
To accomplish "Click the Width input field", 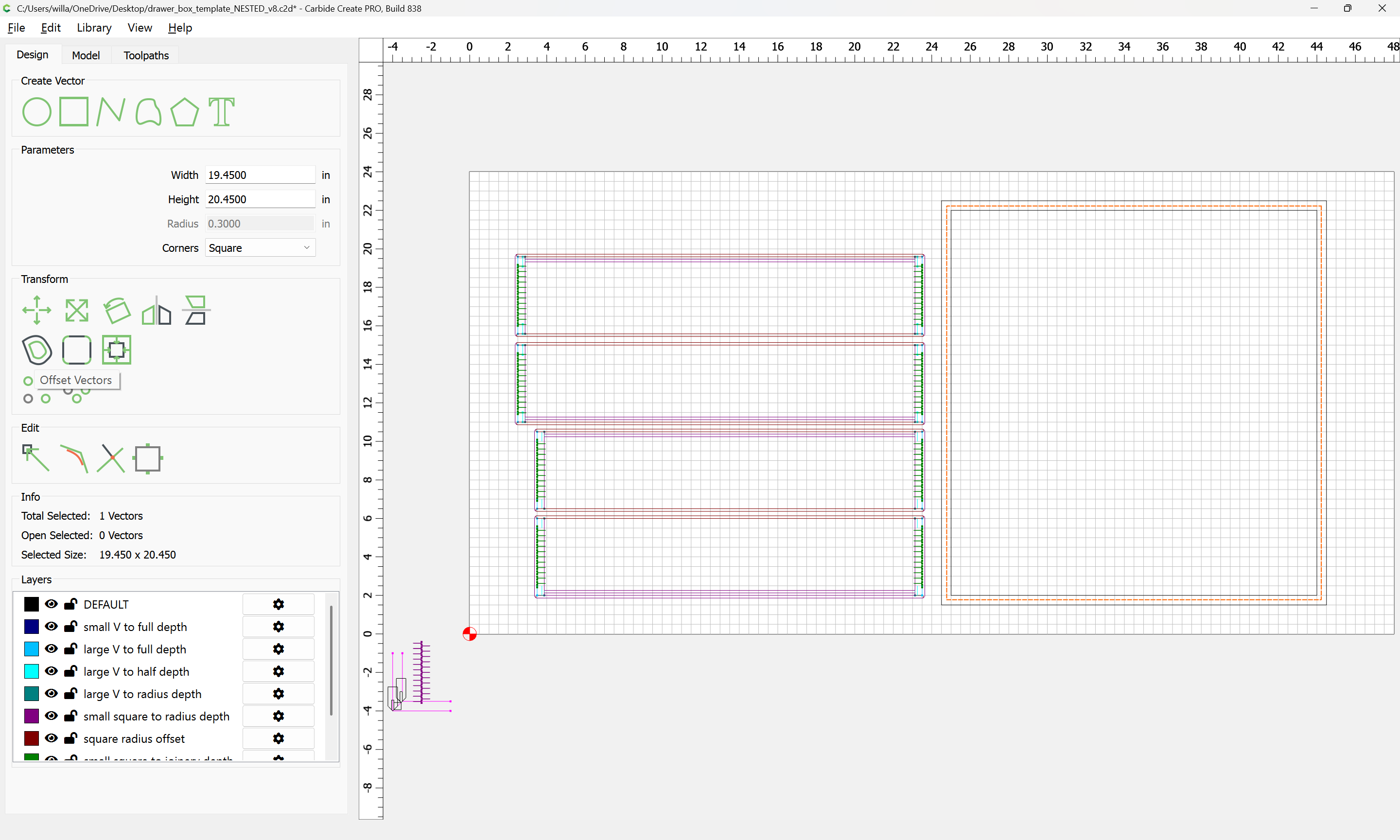I will (x=260, y=175).
